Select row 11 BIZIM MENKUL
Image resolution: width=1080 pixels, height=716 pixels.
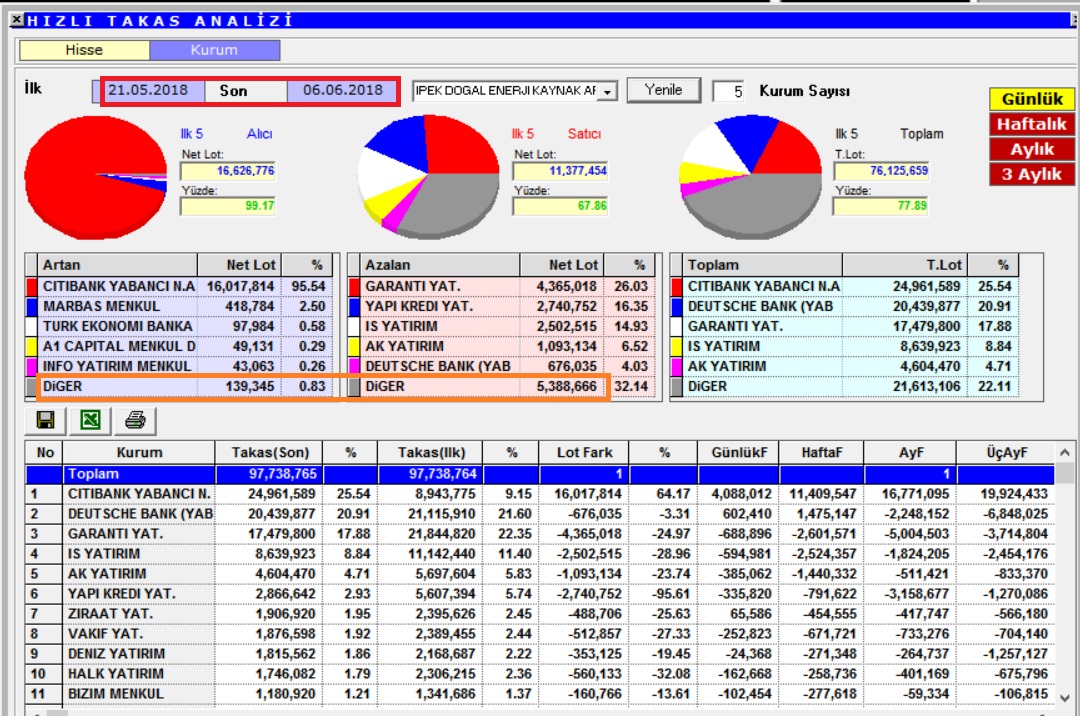(x=540, y=693)
